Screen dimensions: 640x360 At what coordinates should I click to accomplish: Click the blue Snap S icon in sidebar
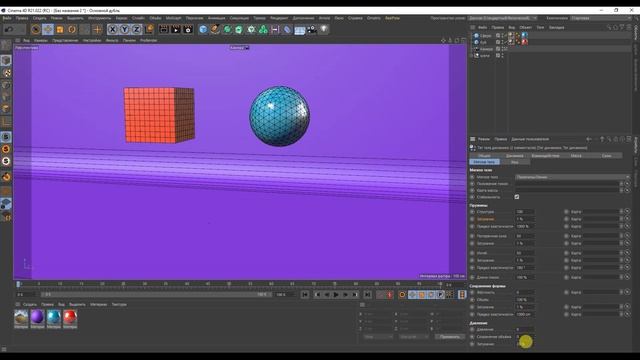pyautogui.click(x=6, y=137)
